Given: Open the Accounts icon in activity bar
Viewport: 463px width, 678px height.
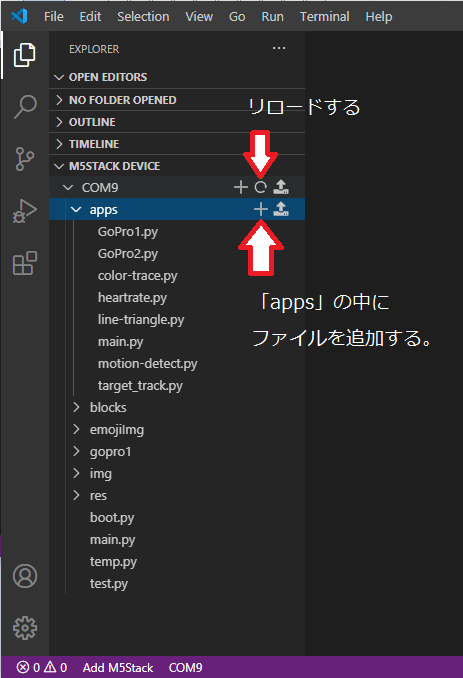Looking at the screenshot, I should 25,576.
